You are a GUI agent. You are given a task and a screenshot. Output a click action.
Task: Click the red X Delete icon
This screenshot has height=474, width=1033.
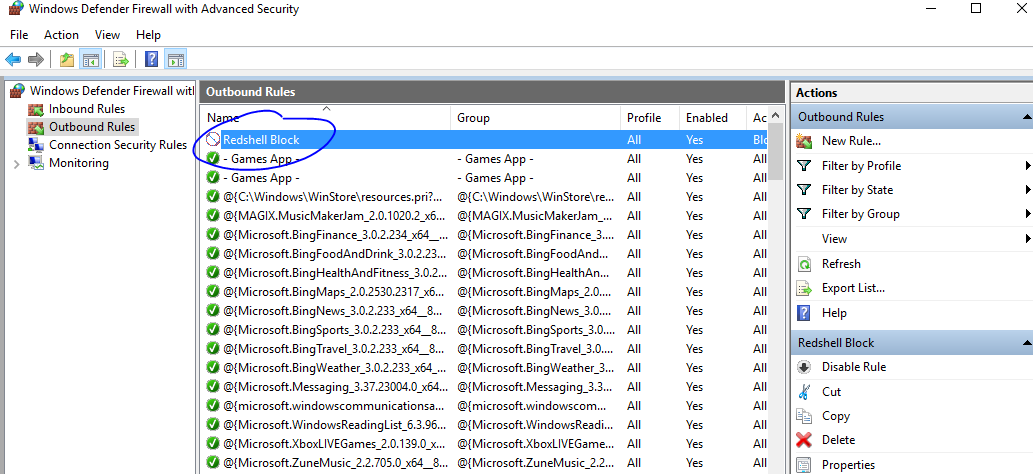coord(804,440)
